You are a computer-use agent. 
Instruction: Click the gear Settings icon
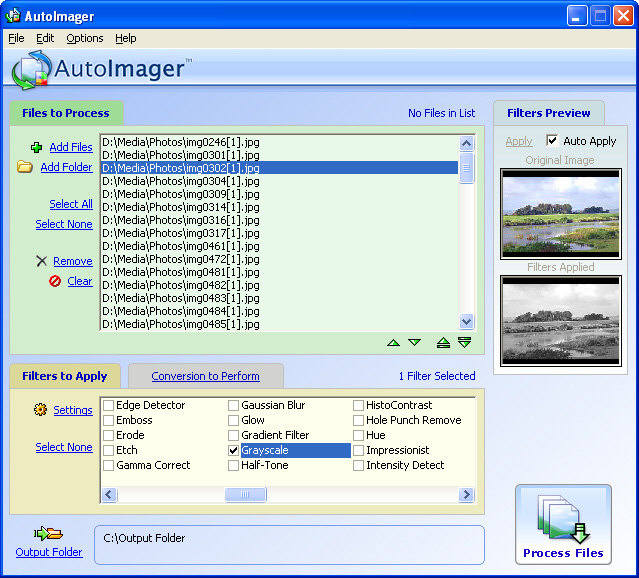(x=40, y=410)
